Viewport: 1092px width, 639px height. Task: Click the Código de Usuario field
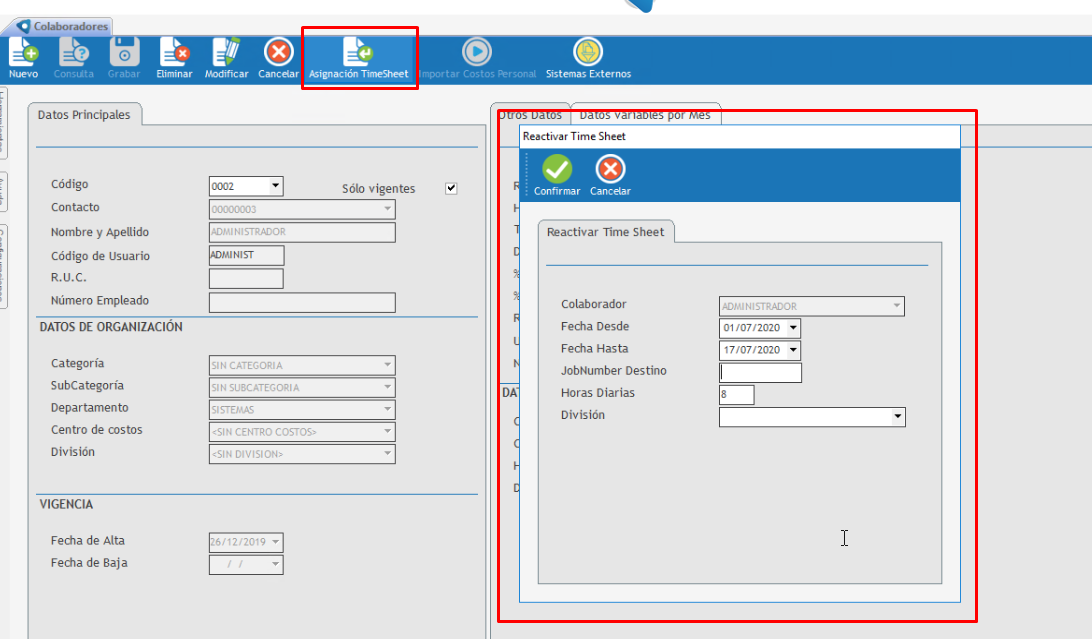point(247,255)
